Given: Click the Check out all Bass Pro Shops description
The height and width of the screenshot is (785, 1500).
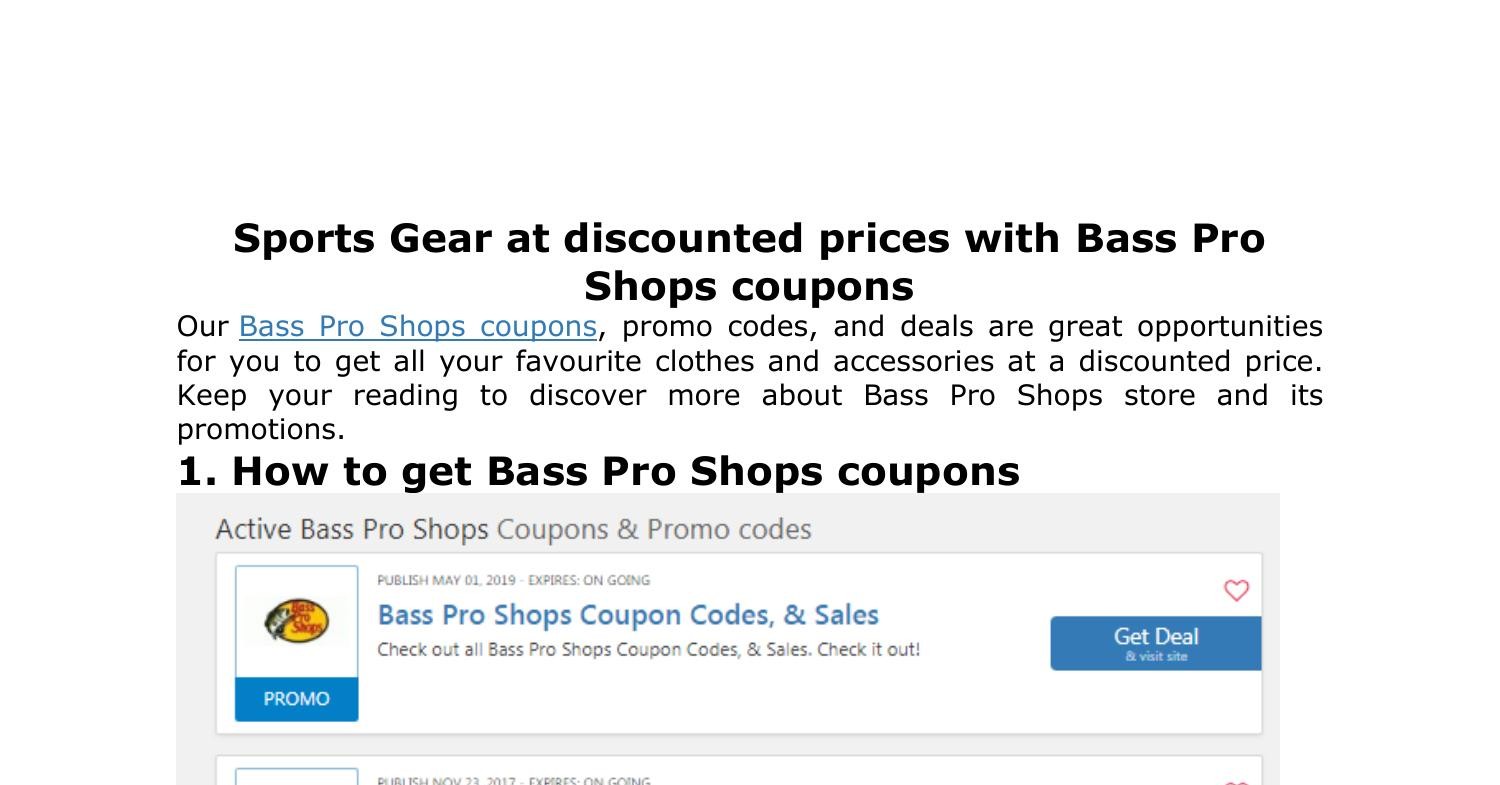Looking at the screenshot, I should click(648, 650).
